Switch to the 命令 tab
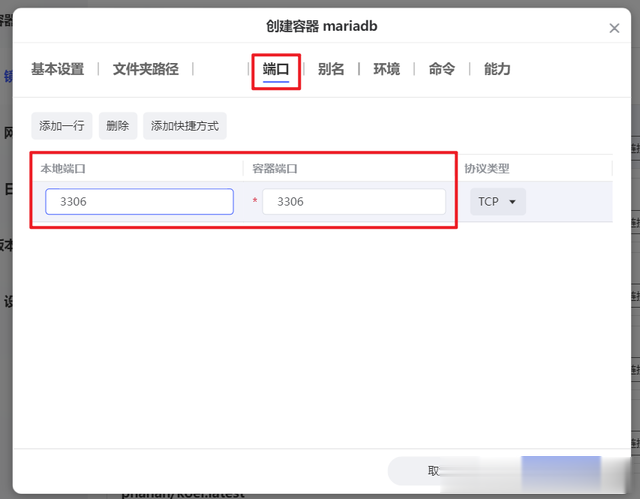Viewport: 640px width, 499px height. [x=442, y=69]
